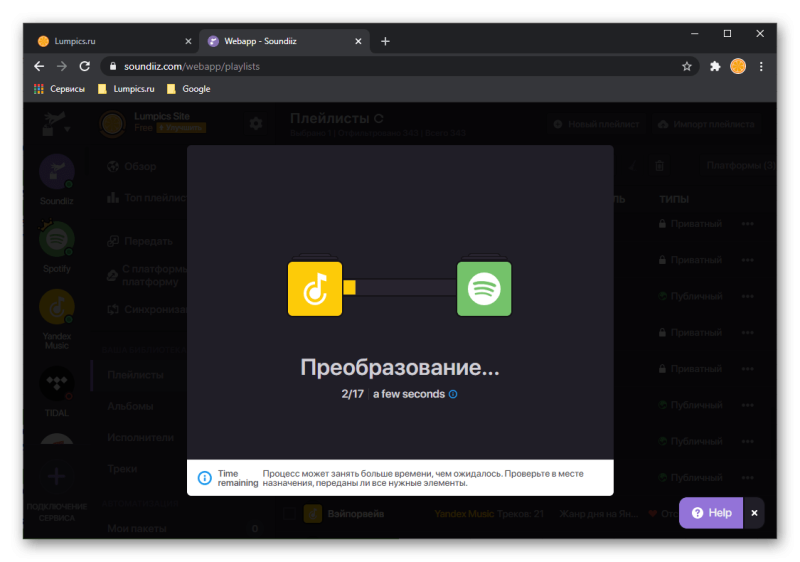The height and width of the screenshot is (562, 800).
Task: Open the Chrome profile avatar
Action: 738,66
